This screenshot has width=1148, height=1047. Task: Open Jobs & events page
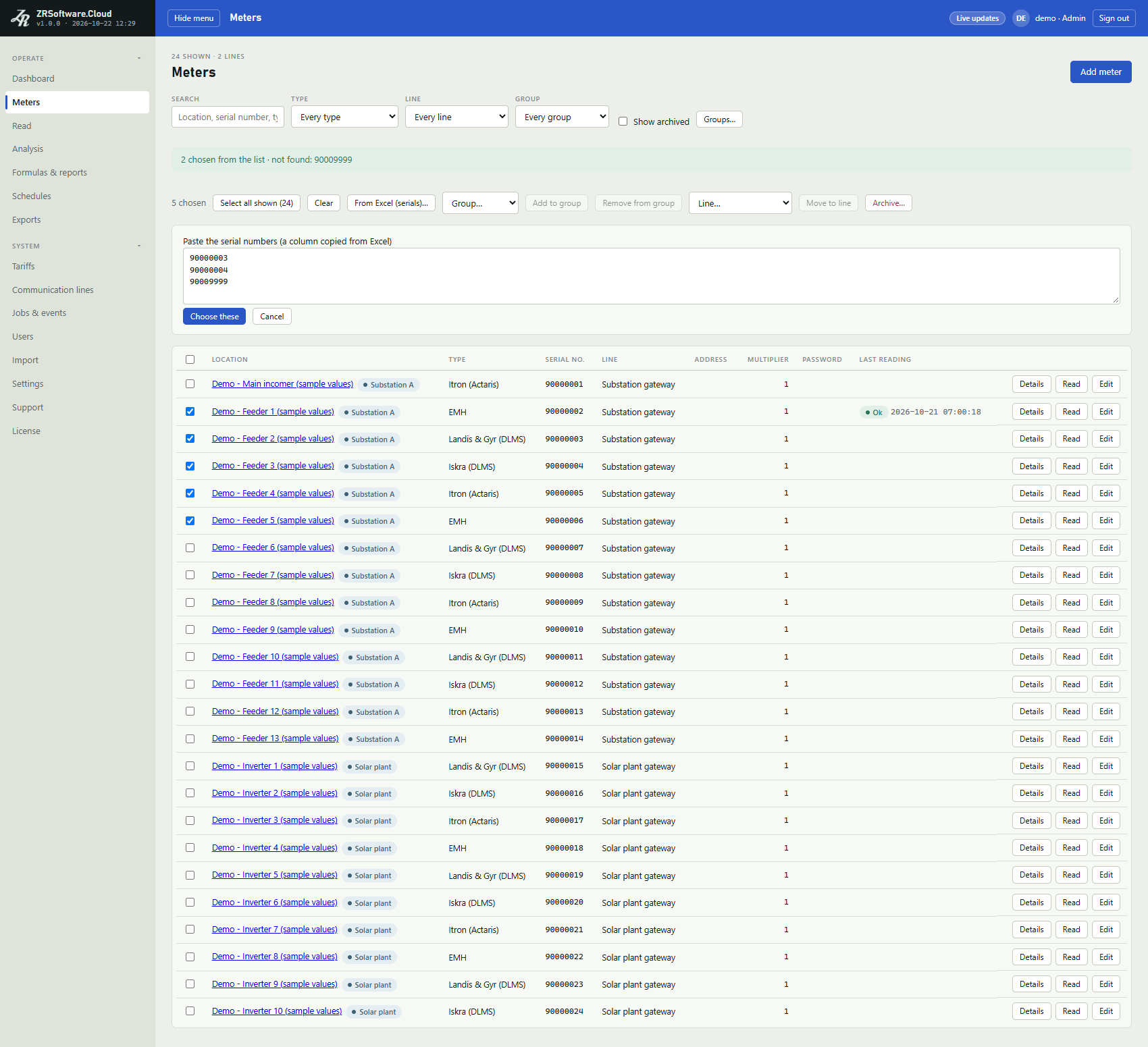[77, 313]
